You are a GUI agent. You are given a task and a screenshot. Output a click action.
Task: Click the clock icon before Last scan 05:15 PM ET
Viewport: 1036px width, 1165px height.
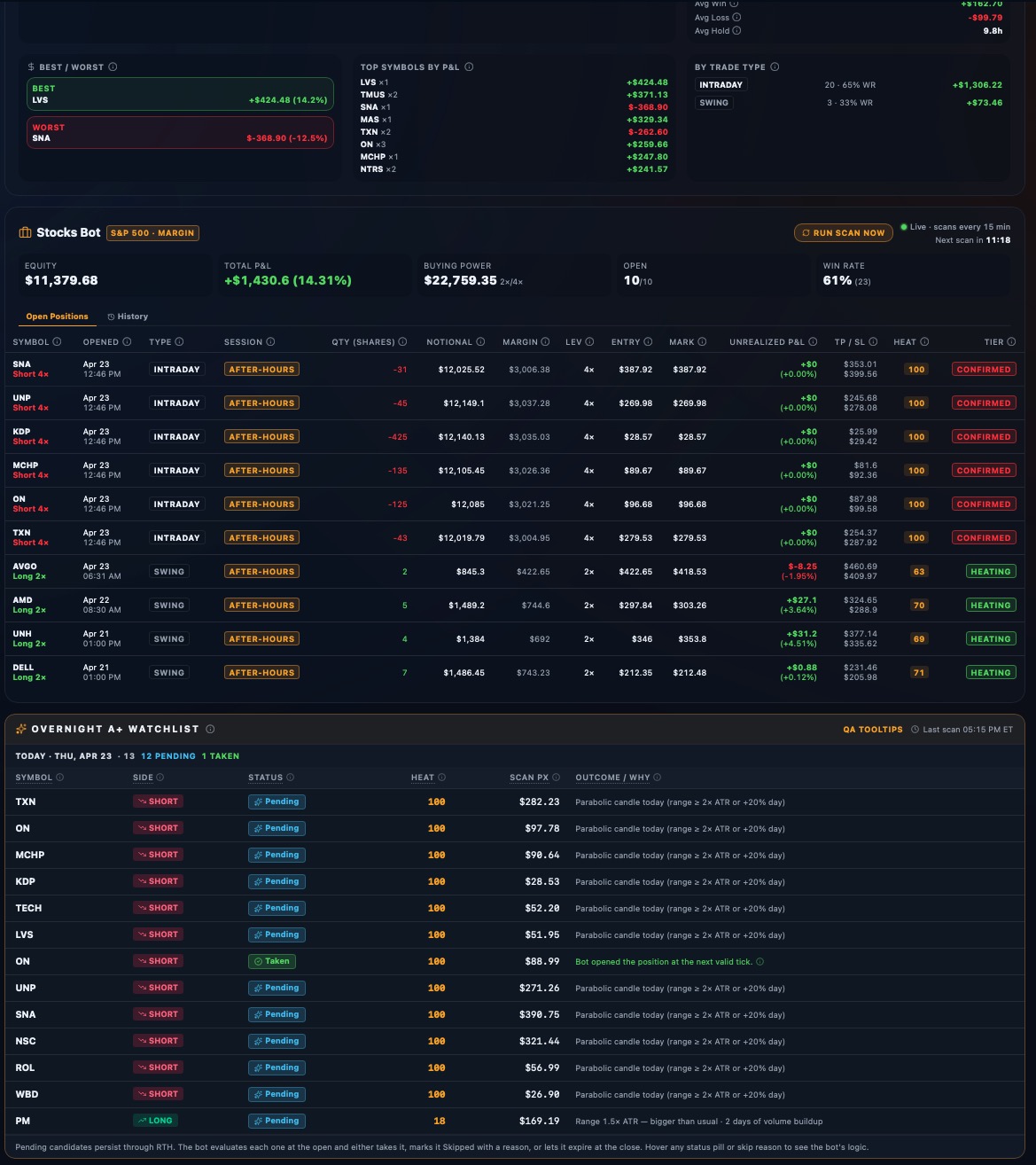point(916,729)
